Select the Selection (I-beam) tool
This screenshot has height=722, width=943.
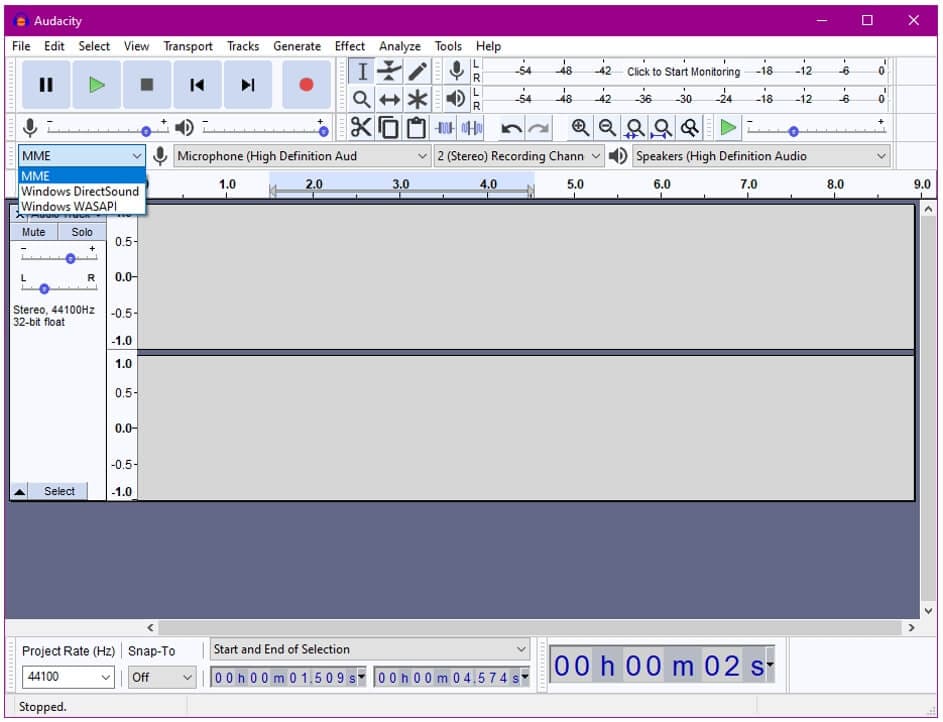tap(362, 72)
